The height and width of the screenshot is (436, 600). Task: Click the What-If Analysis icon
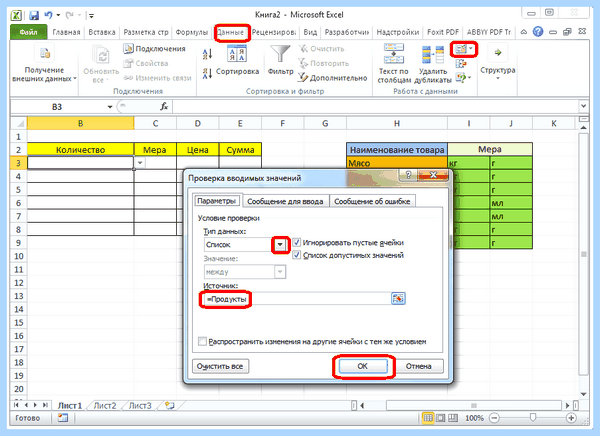pyautogui.click(x=461, y=78)
